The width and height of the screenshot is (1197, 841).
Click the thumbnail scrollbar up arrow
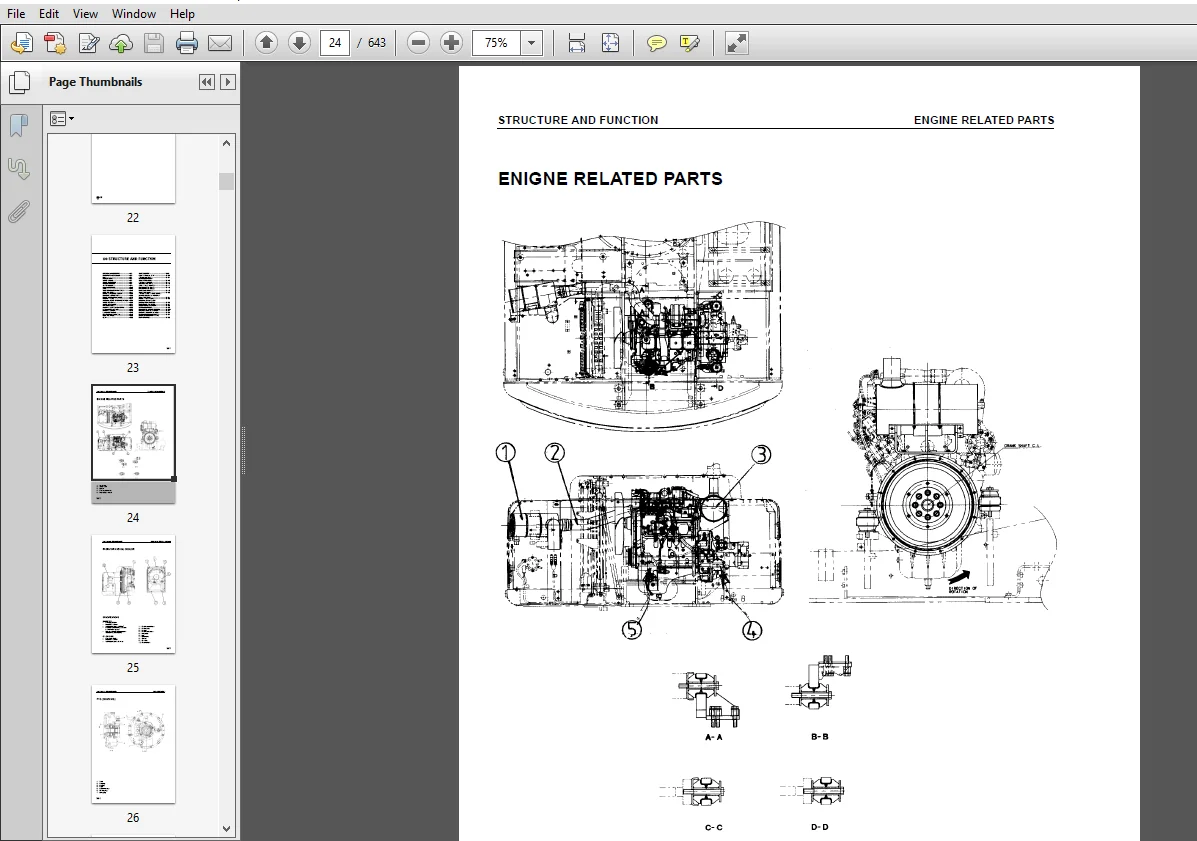[x=226, y=143]
